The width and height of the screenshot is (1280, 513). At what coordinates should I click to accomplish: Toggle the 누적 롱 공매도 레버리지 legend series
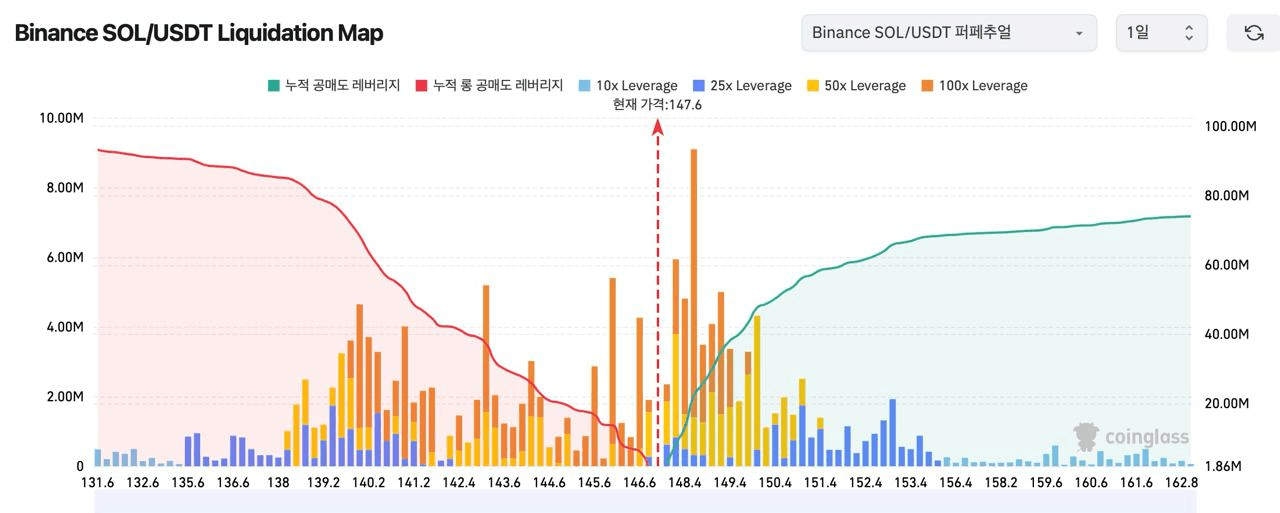[x=489, y=86]
